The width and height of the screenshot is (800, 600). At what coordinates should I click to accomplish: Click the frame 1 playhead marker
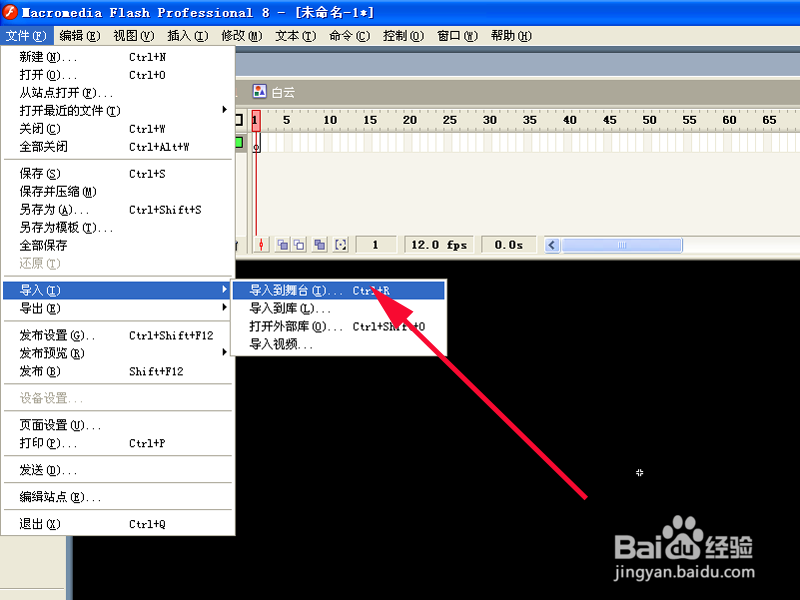[x=256, y=120]
